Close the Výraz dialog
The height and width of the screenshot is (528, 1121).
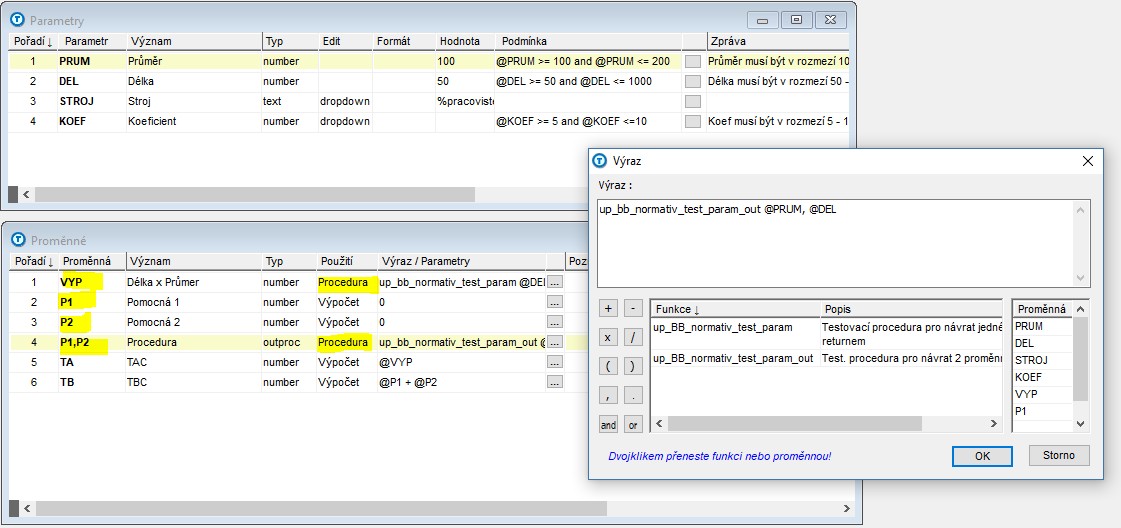[x=1087, y=161]
